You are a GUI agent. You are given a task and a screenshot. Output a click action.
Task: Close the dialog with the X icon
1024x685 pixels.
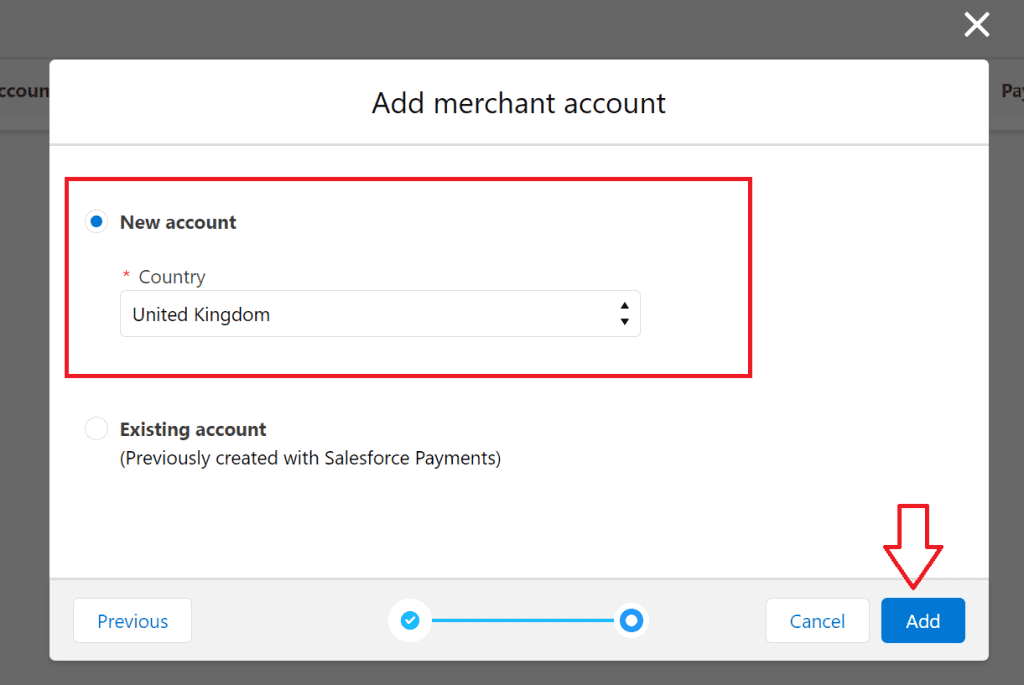coord(976,25)
